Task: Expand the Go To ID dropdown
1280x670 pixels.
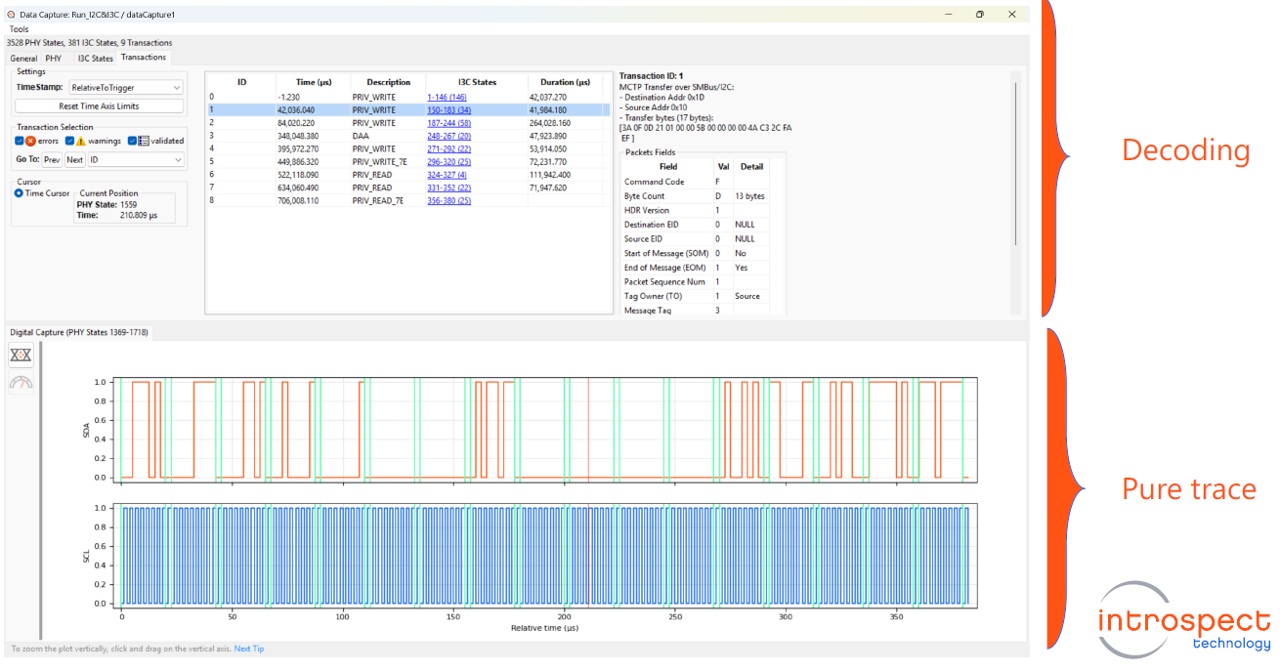Action: click(136, 160)
